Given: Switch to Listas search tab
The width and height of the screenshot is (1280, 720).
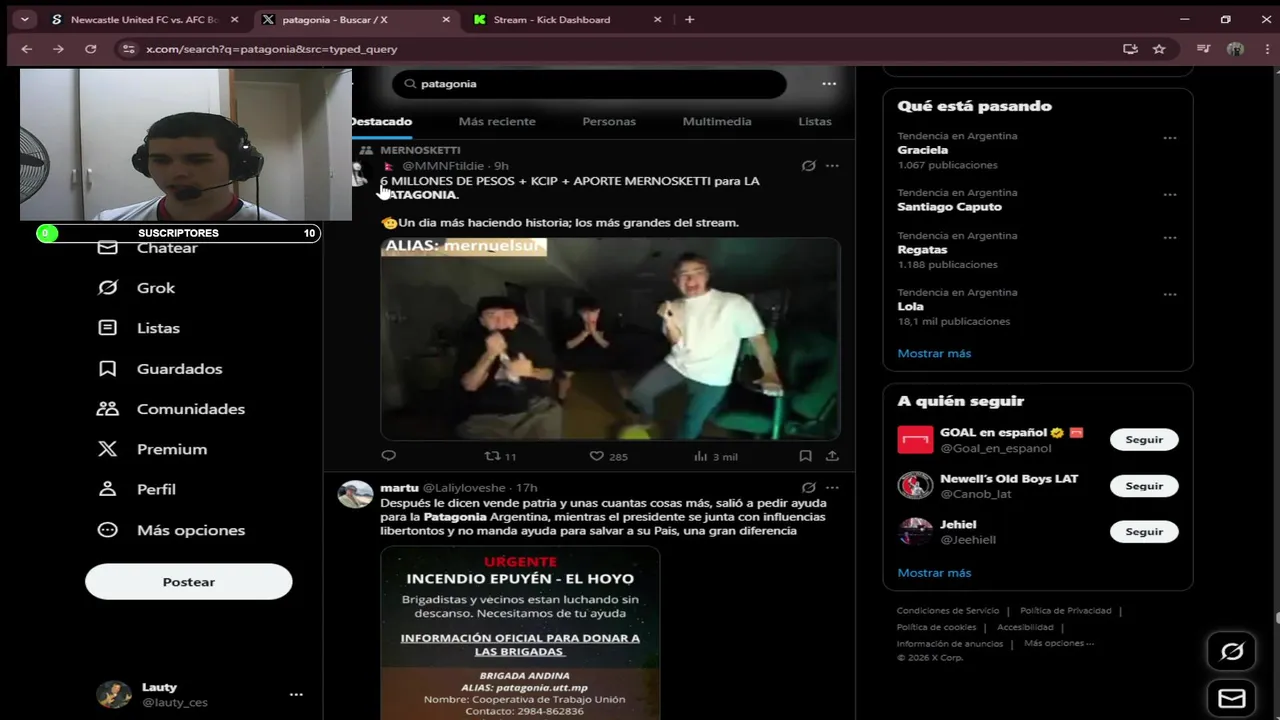Looking at the screenshot, I should (x=815, y=121).
